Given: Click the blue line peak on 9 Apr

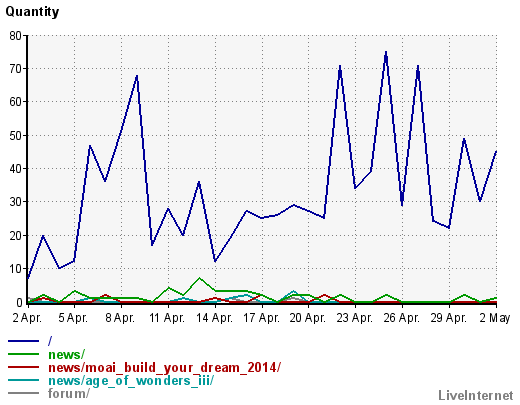Looking at the screenshot, I should click(x=137, y=76).
